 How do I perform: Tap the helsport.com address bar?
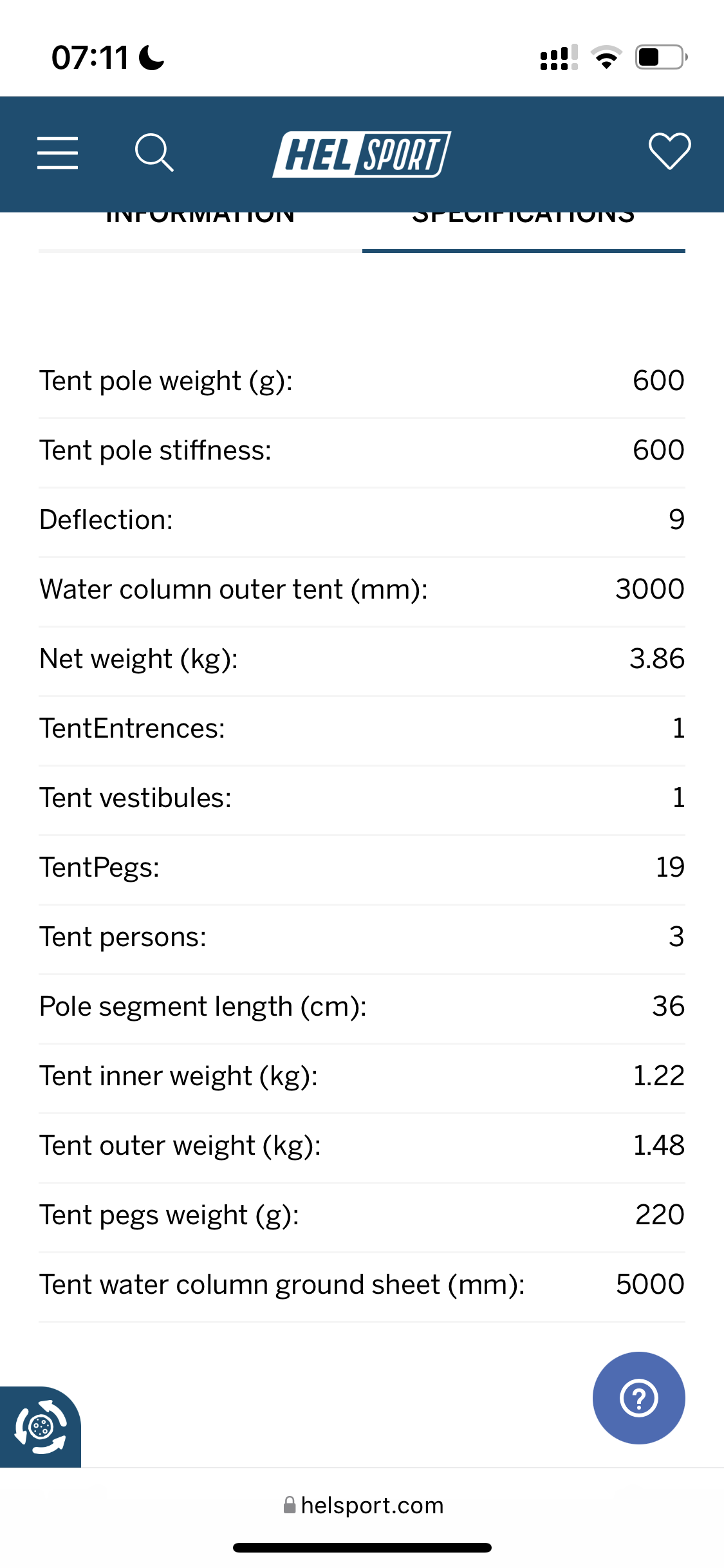(x=363, y=1505)
